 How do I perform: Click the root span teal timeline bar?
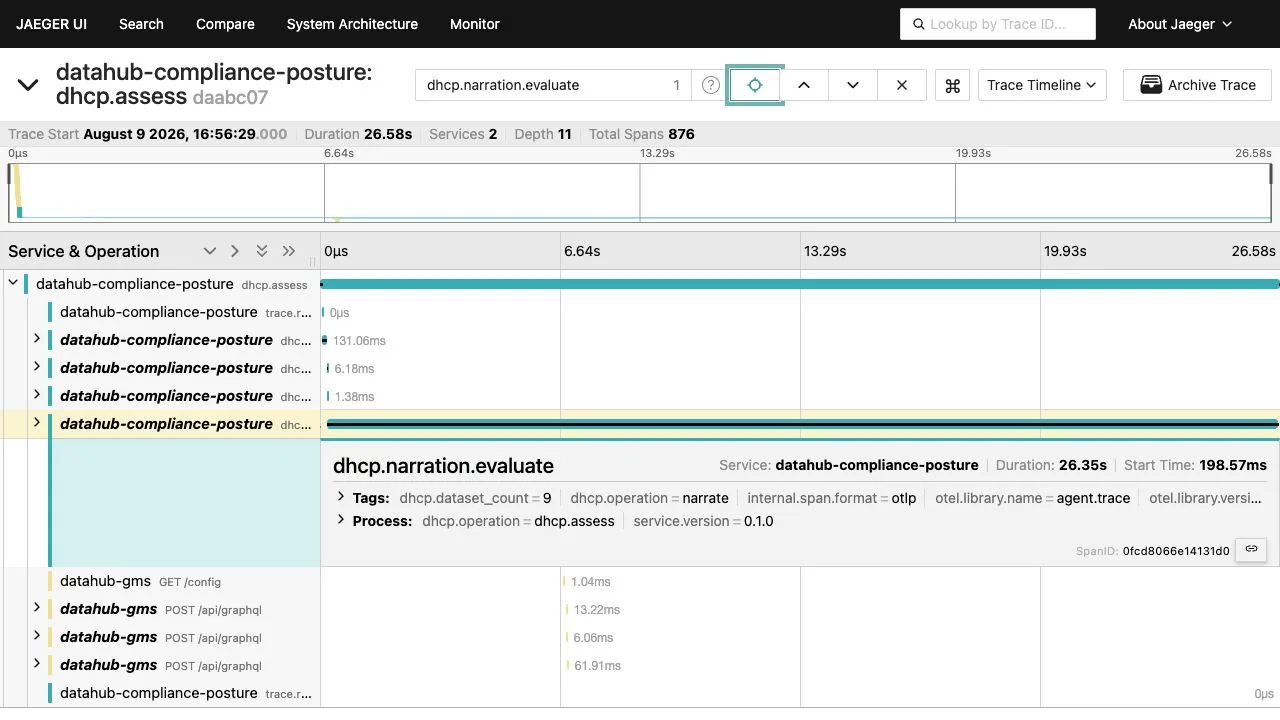pos(799,284)
